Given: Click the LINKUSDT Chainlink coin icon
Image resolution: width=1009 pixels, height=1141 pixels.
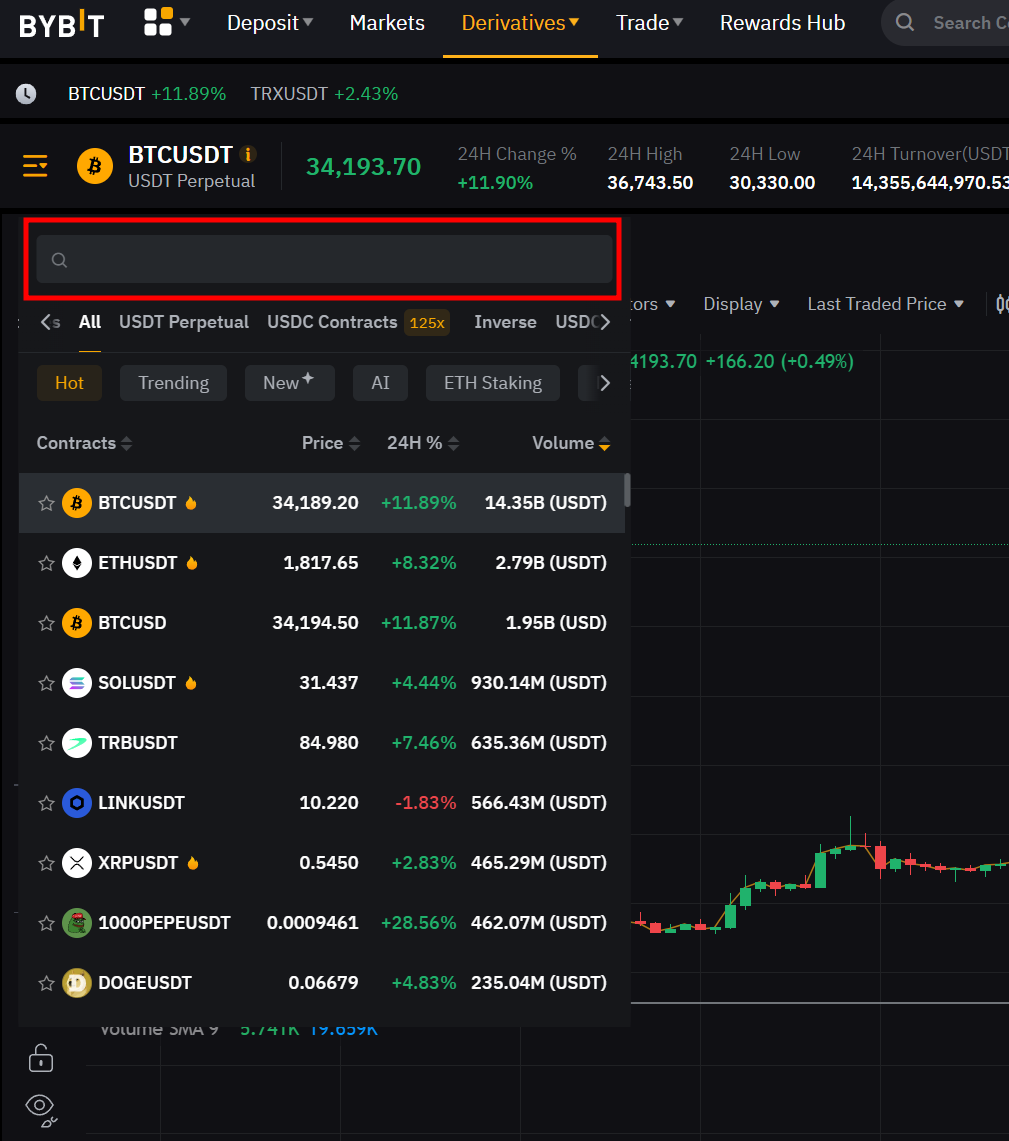Looking at the screenshot, I should pyautogui.click(x=77, y=803).
